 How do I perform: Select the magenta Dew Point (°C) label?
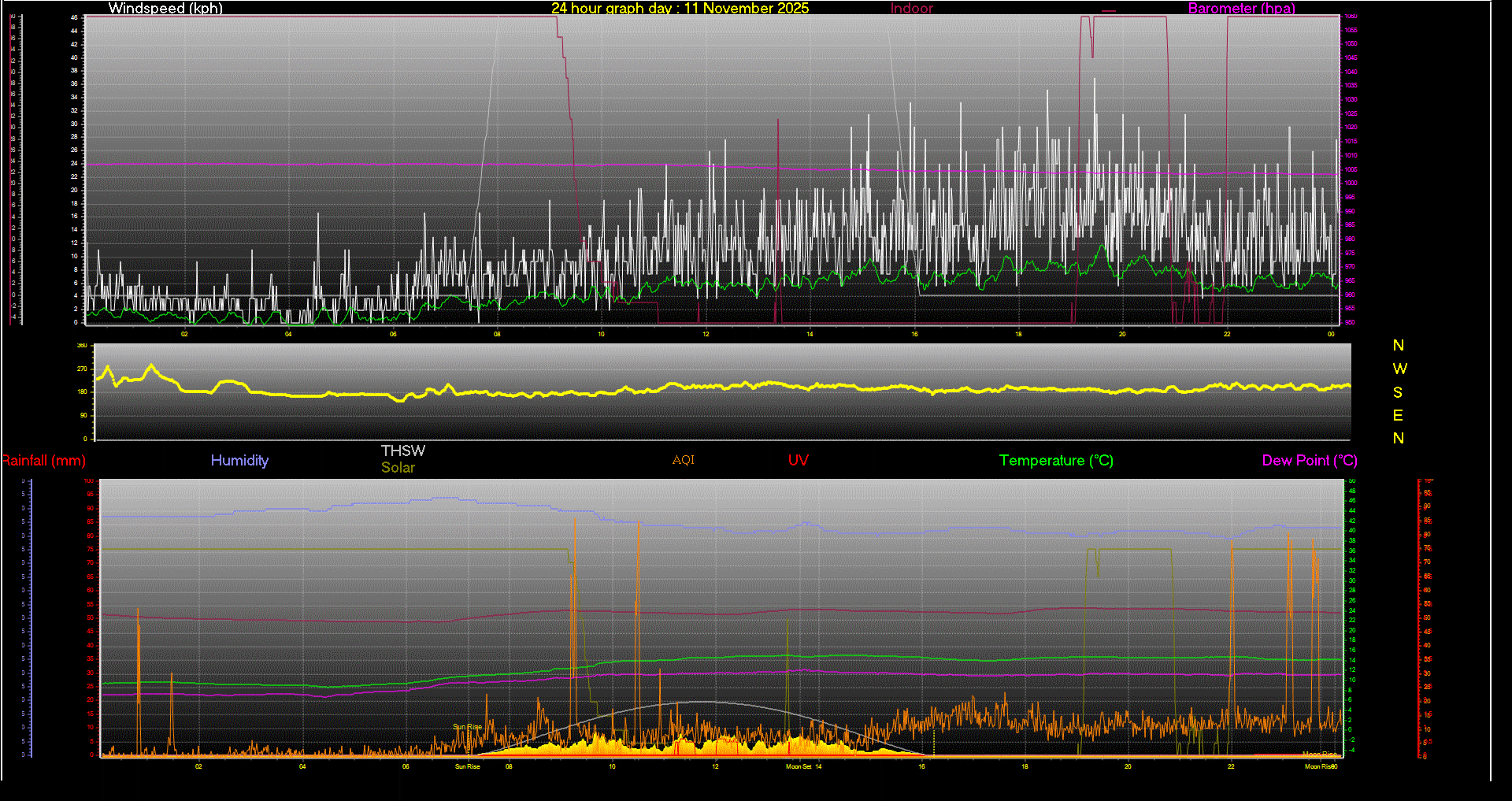(1310, 461)
